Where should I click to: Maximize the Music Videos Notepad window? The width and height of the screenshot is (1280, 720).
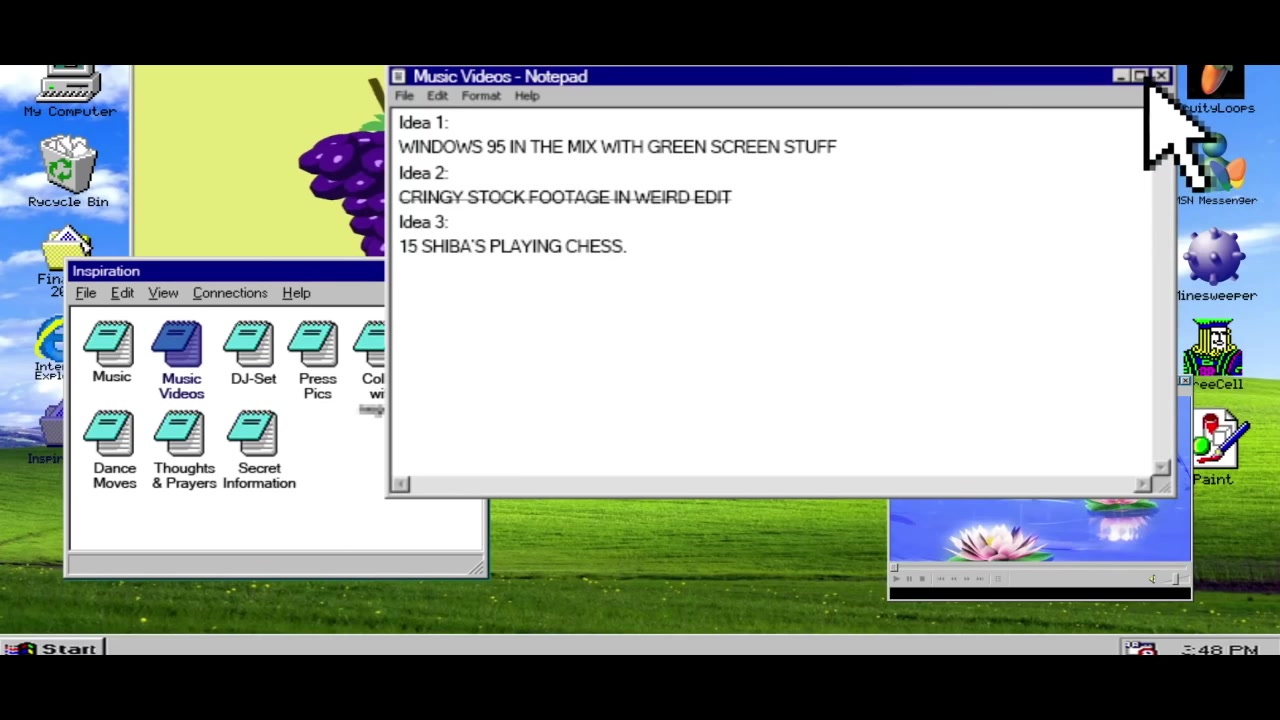coord(1141,76)
